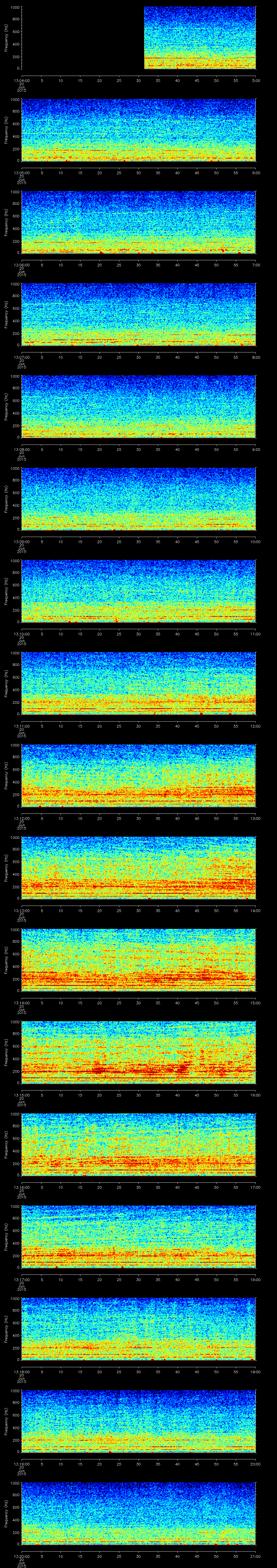This screenshot has height=1568, width=277.
Task: Select the 13:07:00 time axis label
Action: [21, 357]
